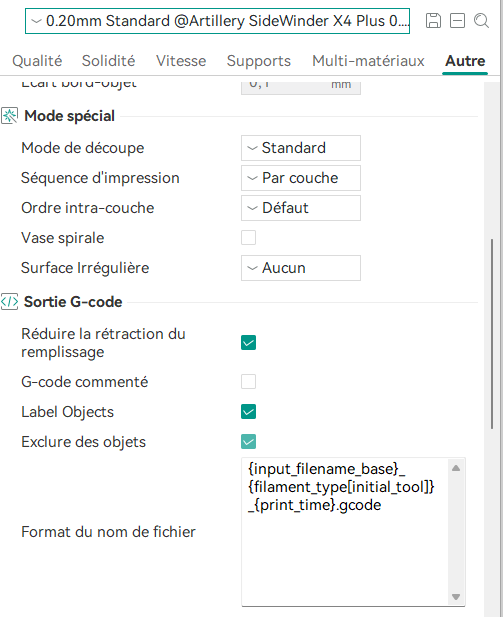The width and height of the screenshot is (503, 617).
Task: Toggle the Vase spirale checkbox
Action: [x=248, y=238]
